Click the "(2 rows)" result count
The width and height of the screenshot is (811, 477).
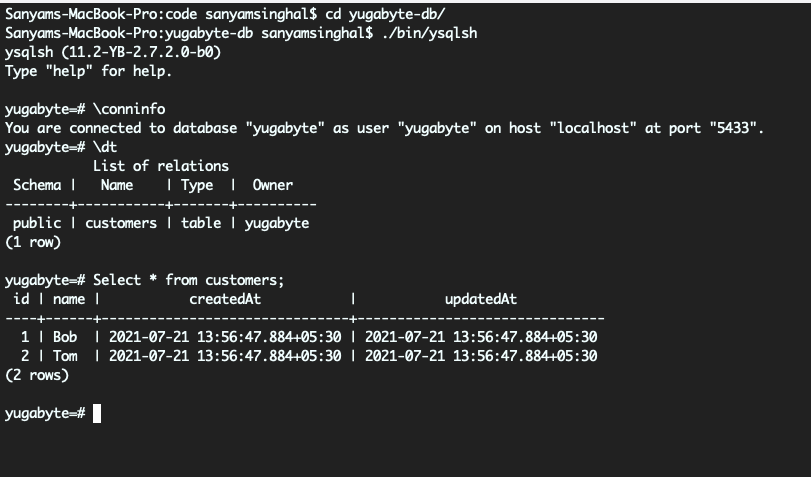click(x=37, y=375)
